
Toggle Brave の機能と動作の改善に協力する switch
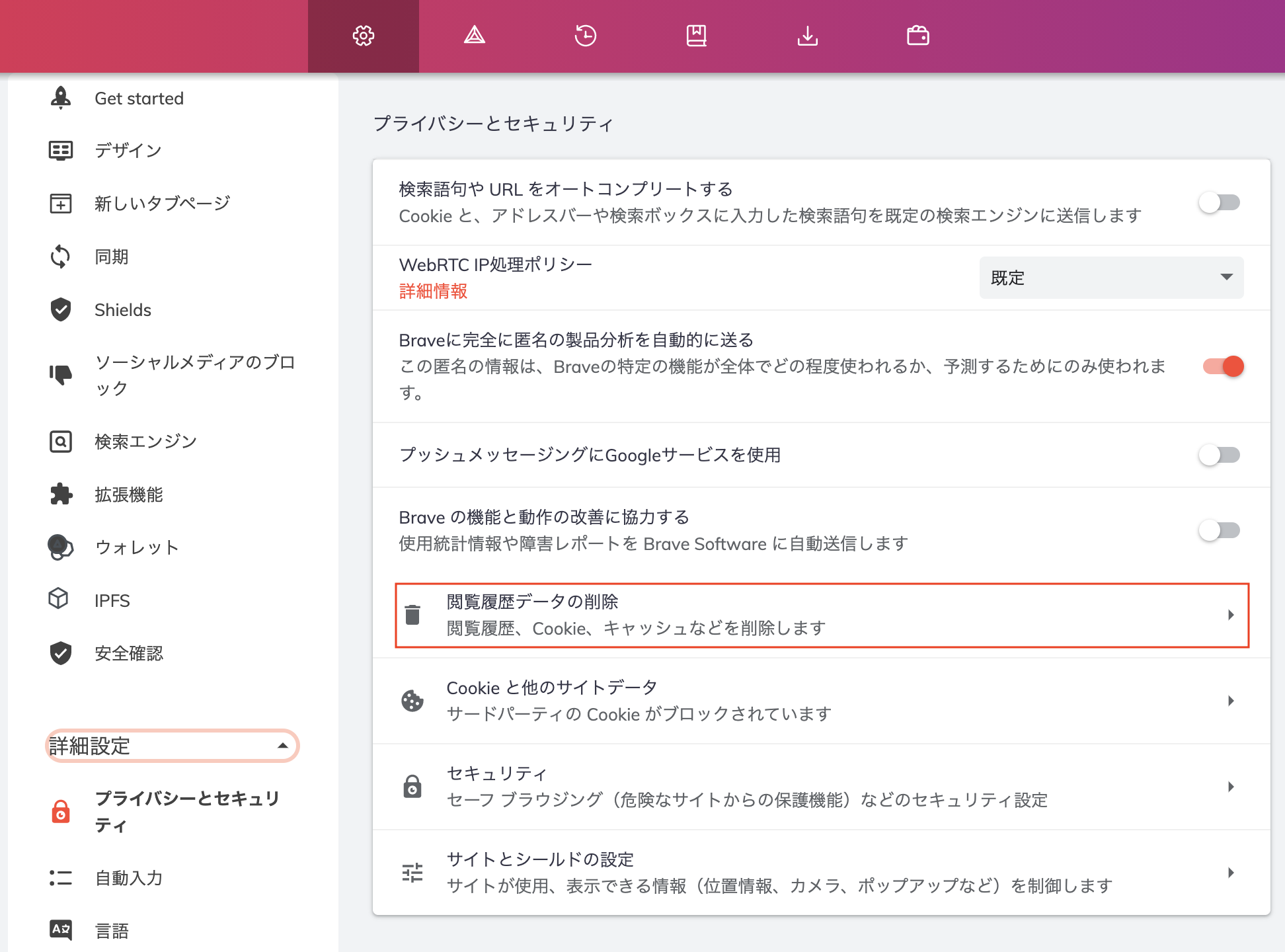(x=1220, y=530)
